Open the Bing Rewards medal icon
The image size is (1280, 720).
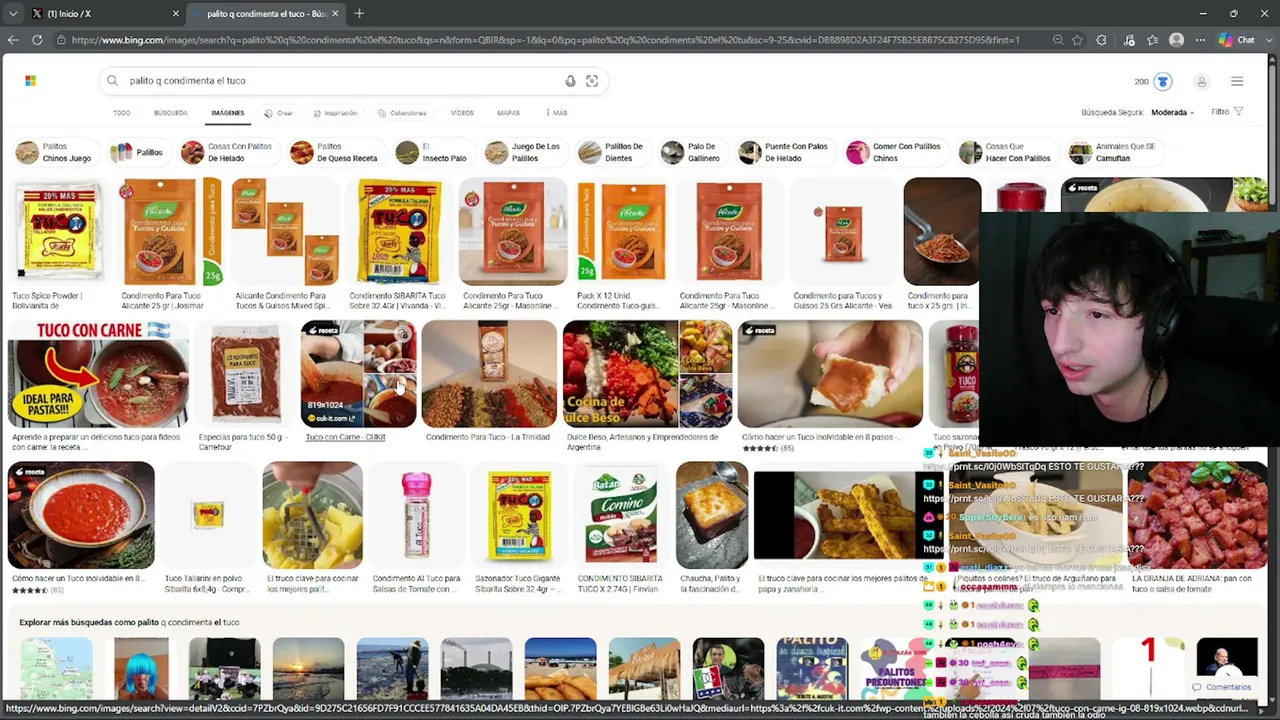coord(1162,81)
